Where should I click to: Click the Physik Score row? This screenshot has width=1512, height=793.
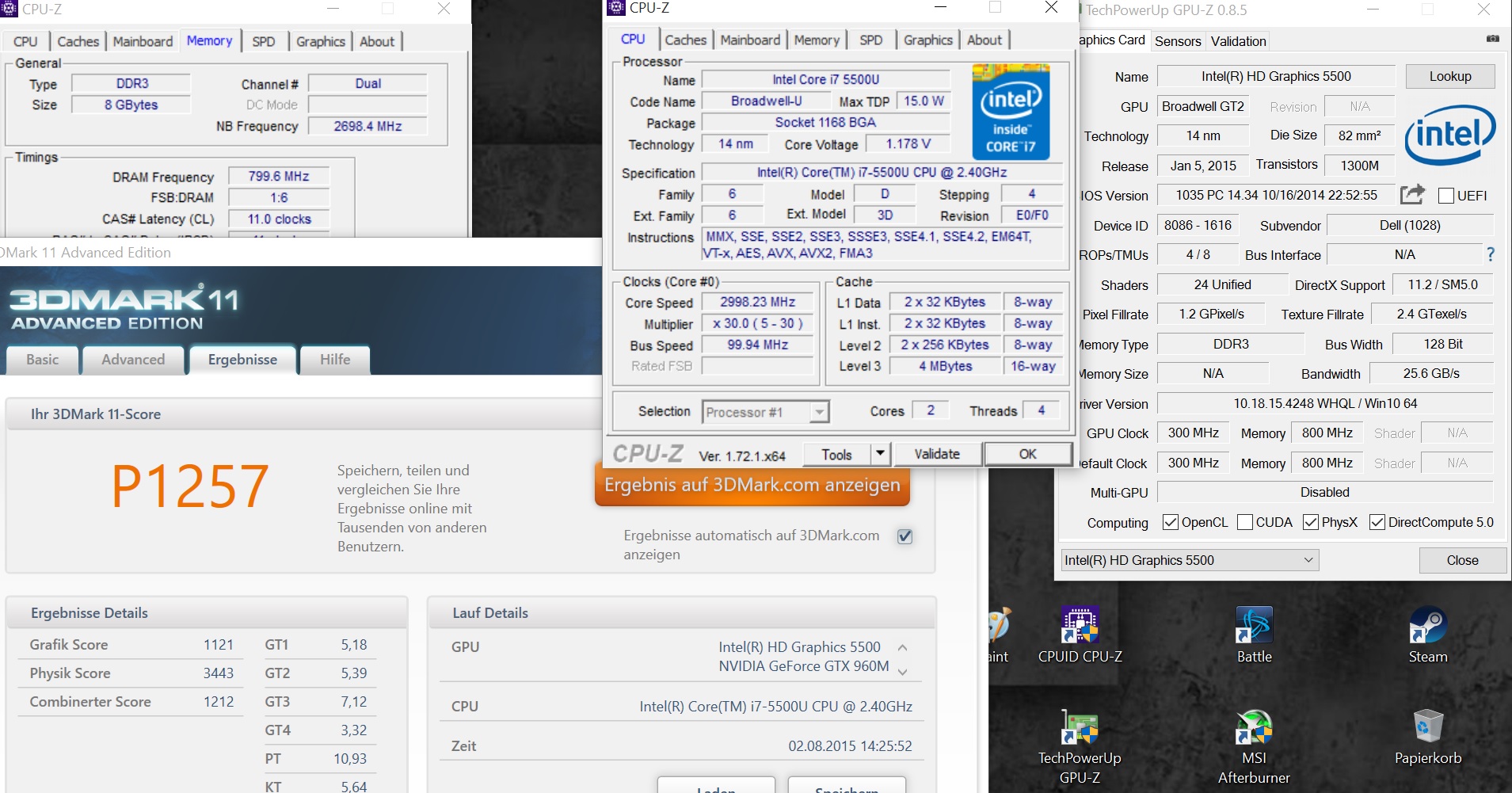point(131,673)
